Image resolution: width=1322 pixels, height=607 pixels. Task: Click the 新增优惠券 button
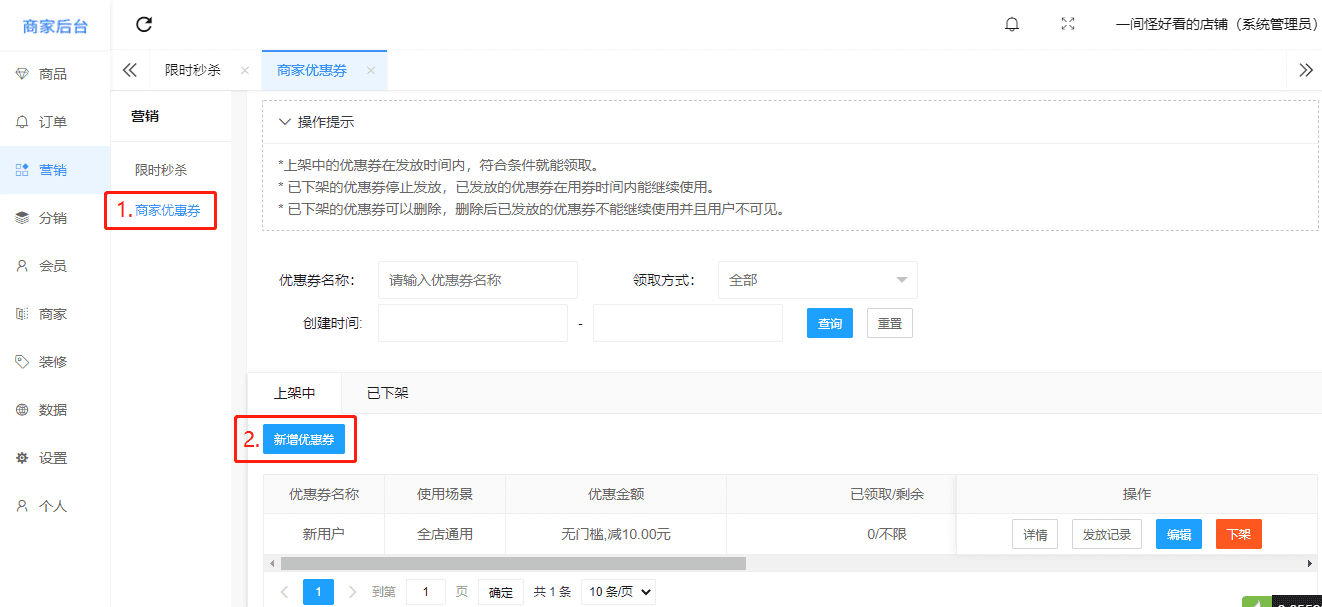tap(304, 439)
